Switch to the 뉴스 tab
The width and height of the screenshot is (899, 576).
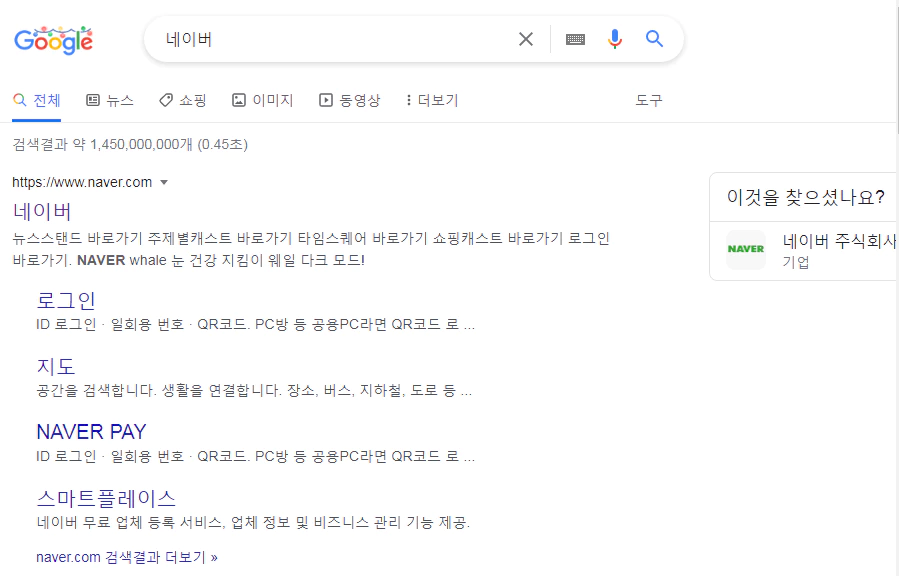(x=110, y=100)
